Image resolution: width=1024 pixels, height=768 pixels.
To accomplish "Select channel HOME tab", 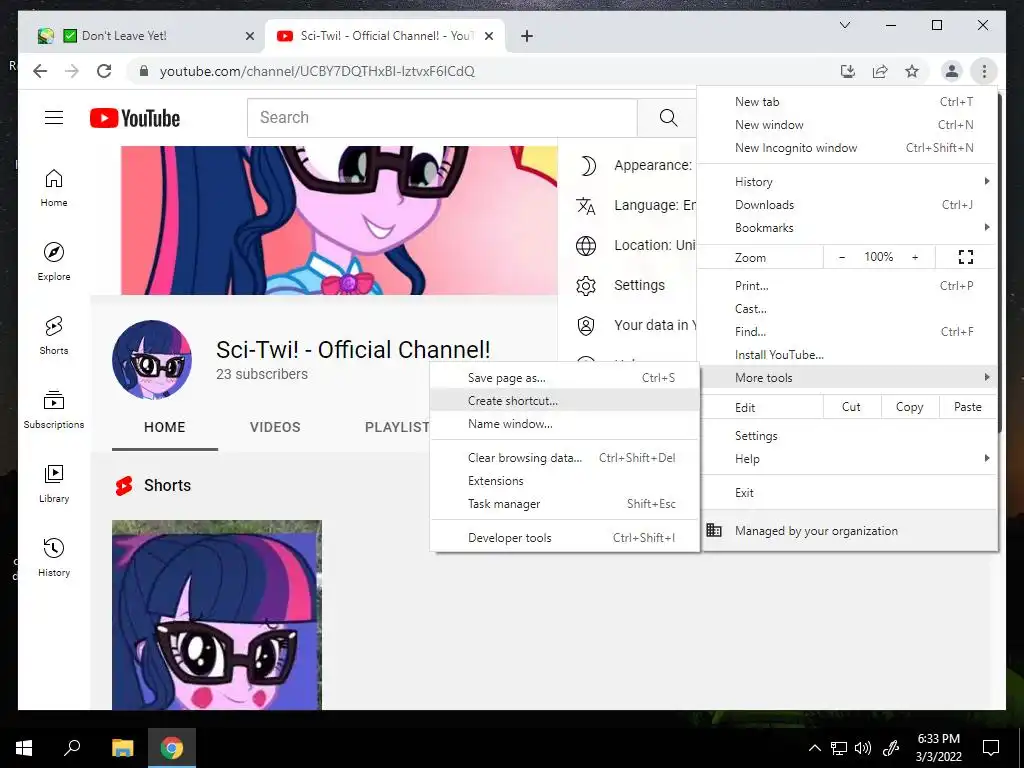I will coord(165,427).
